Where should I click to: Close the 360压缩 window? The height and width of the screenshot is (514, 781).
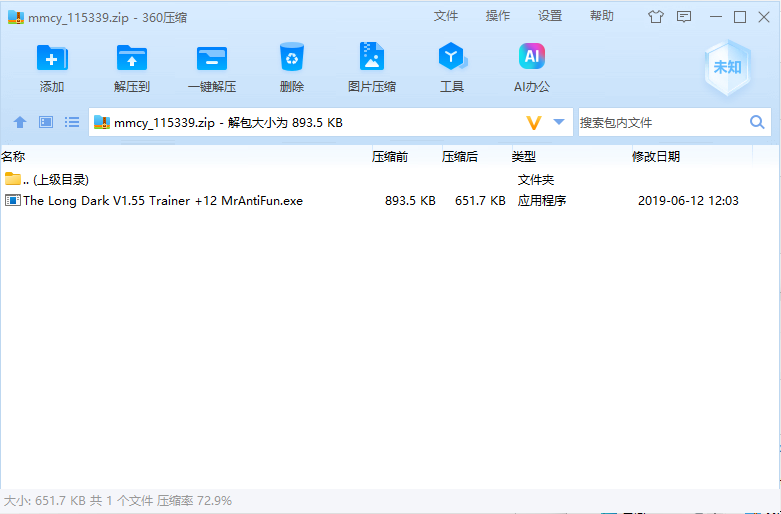point(764,17)
